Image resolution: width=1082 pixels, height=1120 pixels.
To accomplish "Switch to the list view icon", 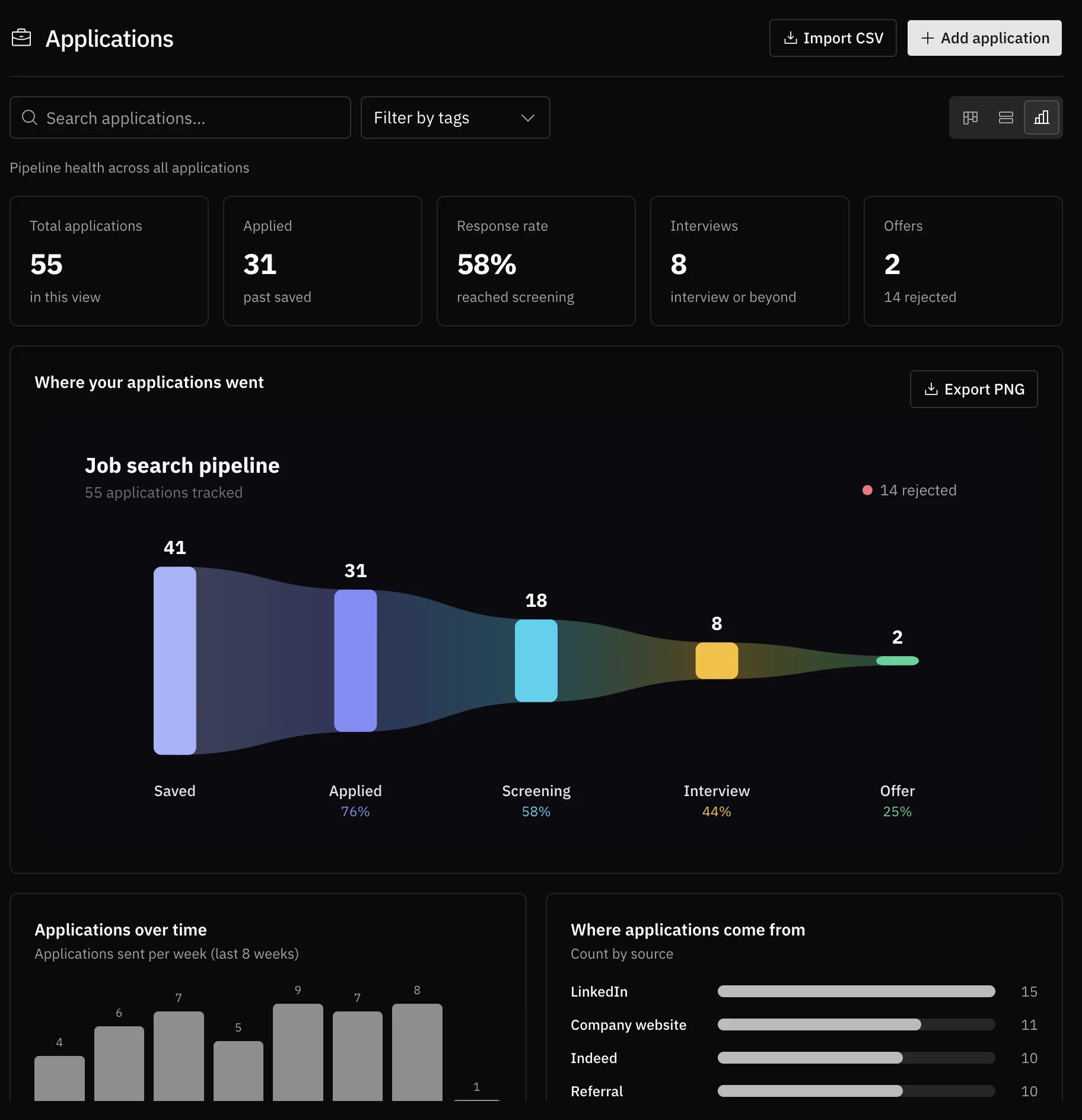I will click(1006, 117).
